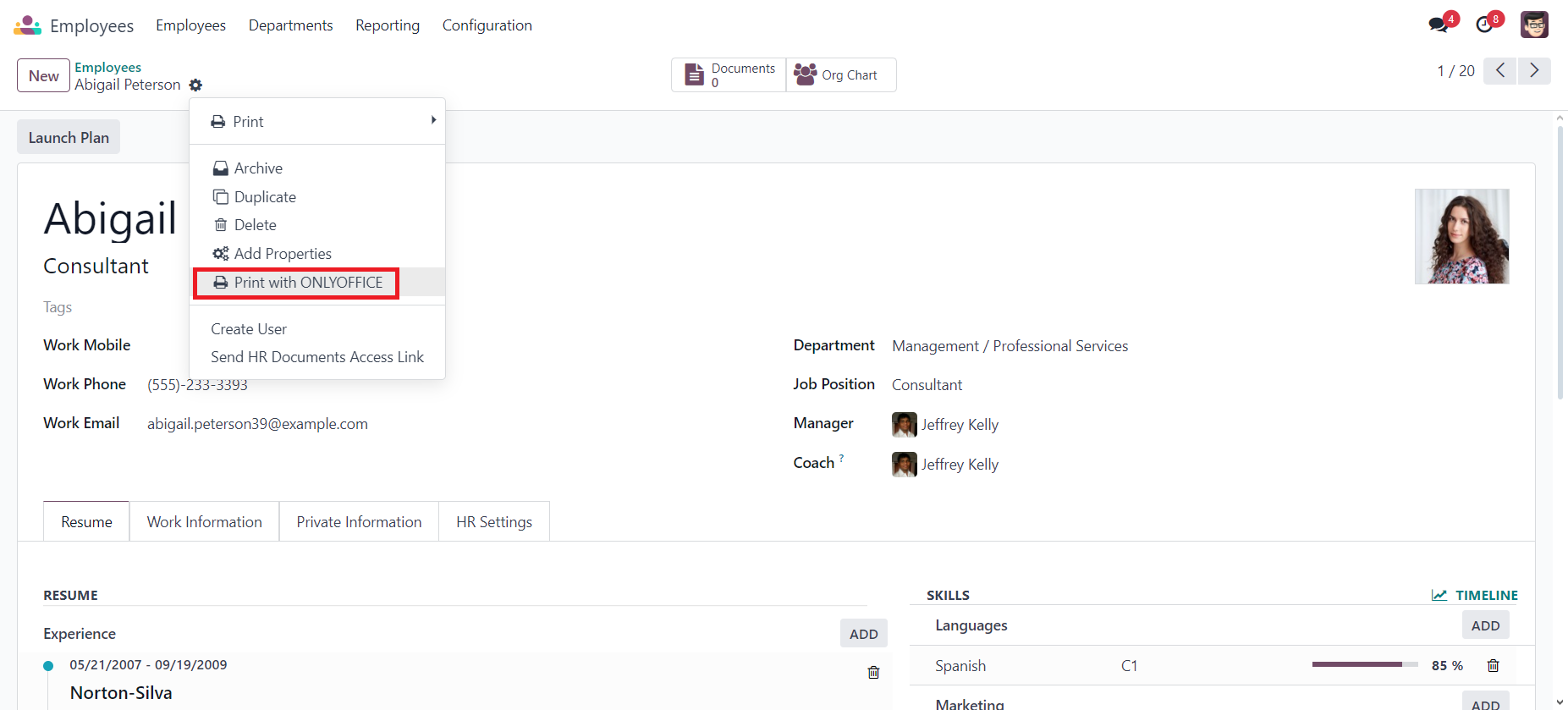Open the Reporting menu
The height and width of the screenshot is (710, 1568).
(387, 25)
